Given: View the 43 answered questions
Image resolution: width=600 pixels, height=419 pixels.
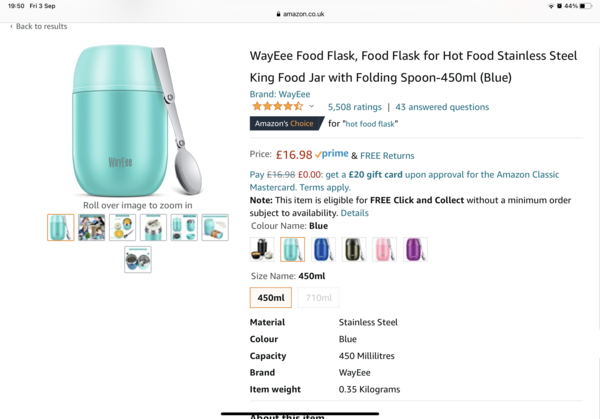Looking at the screenshot, I should tap(442, 107).
